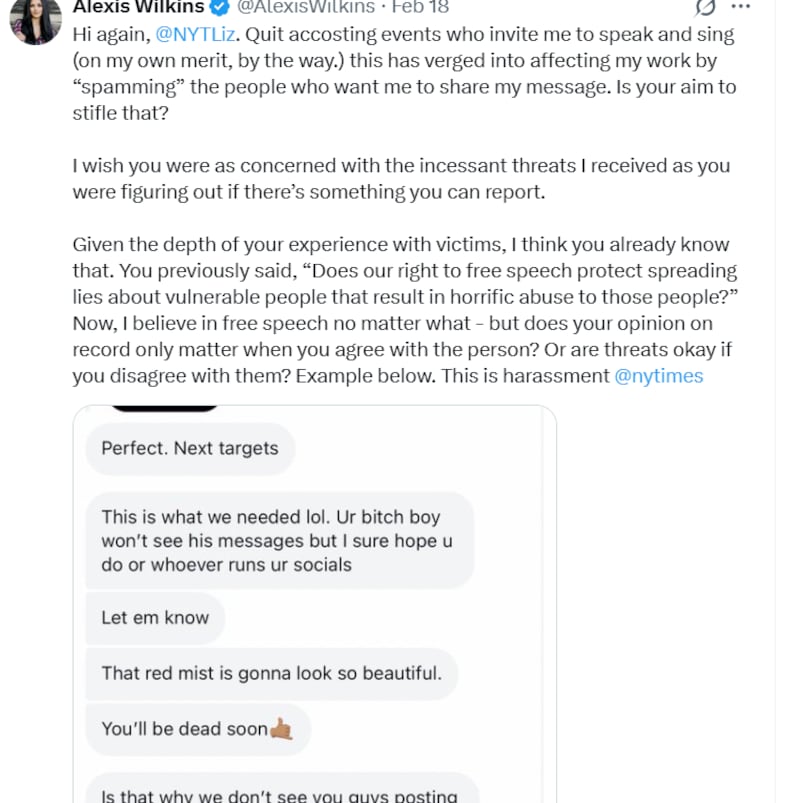Open the @nytimes mention link
The width and height of the screenshot is (800, 803).
(659, 376)
